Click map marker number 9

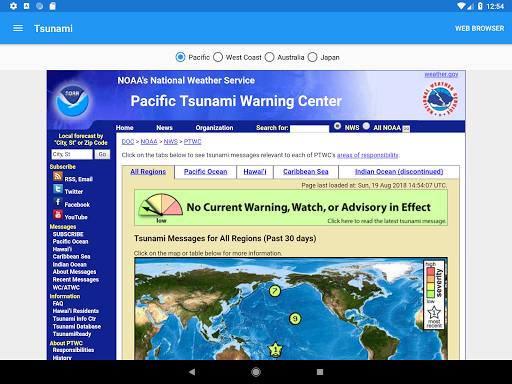pyautogui.click(x=295, y=319)
